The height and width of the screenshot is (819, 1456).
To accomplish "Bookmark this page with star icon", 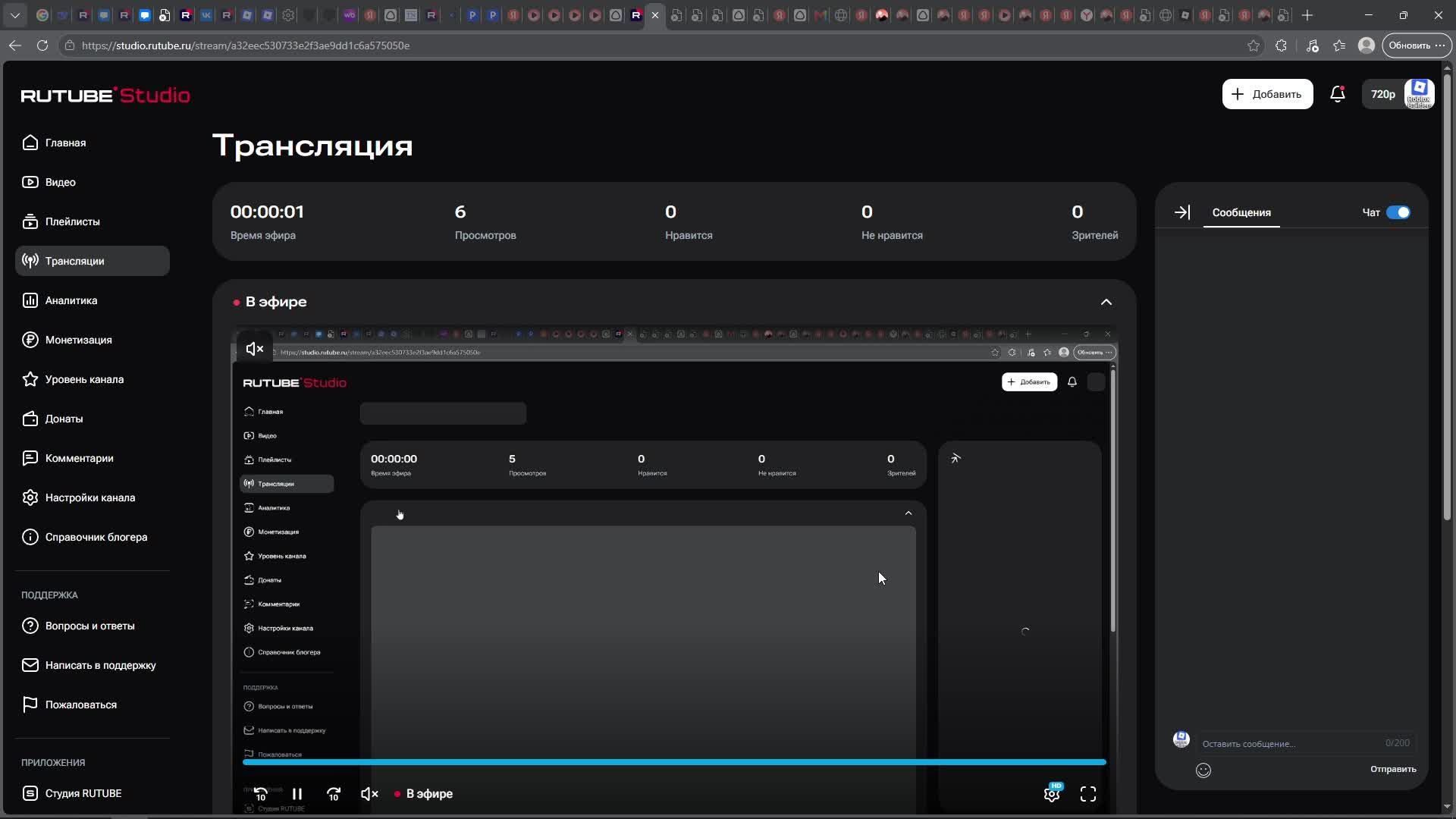I will coord(1254,45).
